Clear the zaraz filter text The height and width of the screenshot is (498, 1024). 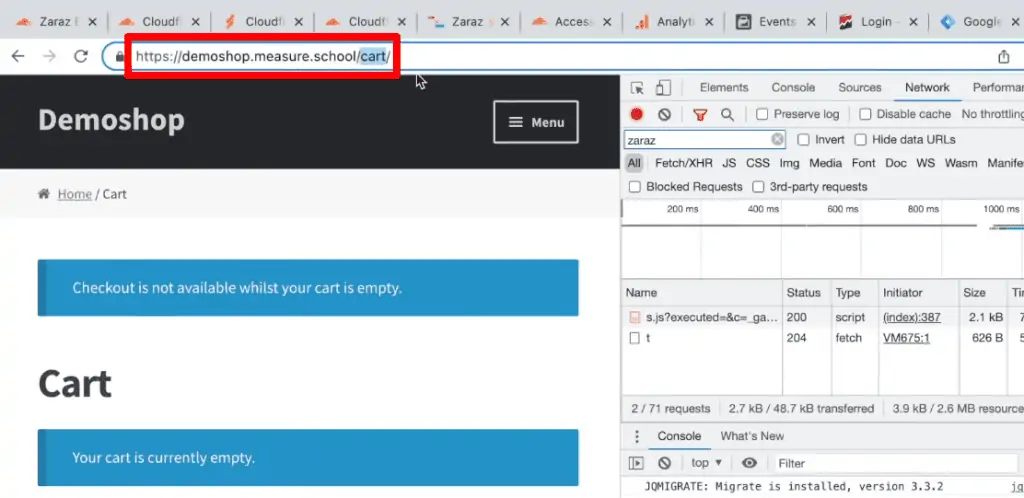click(x=777, y=140)
